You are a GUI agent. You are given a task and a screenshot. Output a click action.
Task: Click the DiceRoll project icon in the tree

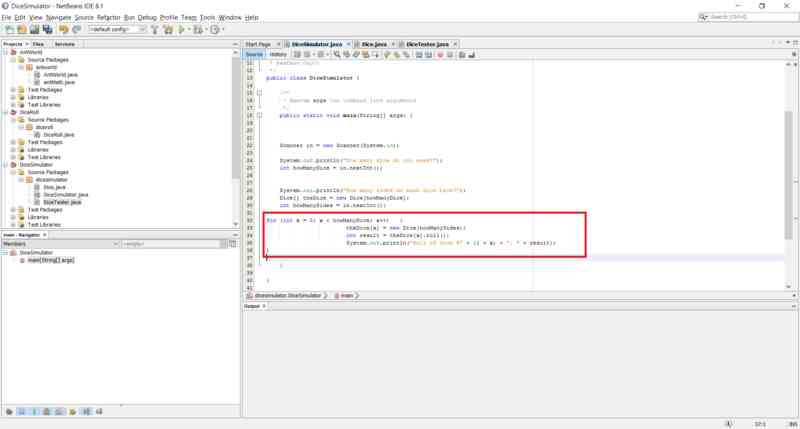point(14,112)
